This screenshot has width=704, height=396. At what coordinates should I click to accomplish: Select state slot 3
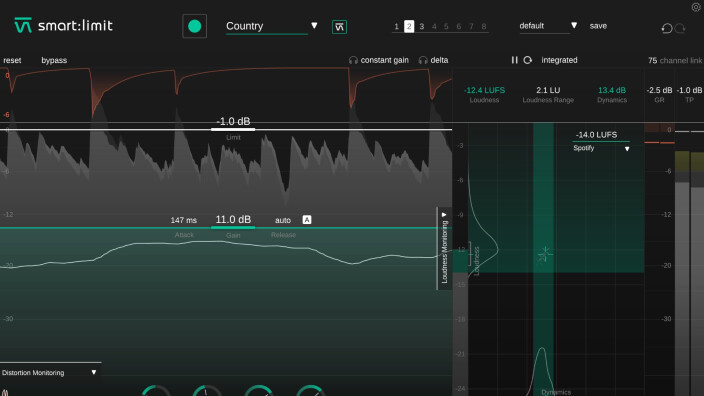point(422,26)
